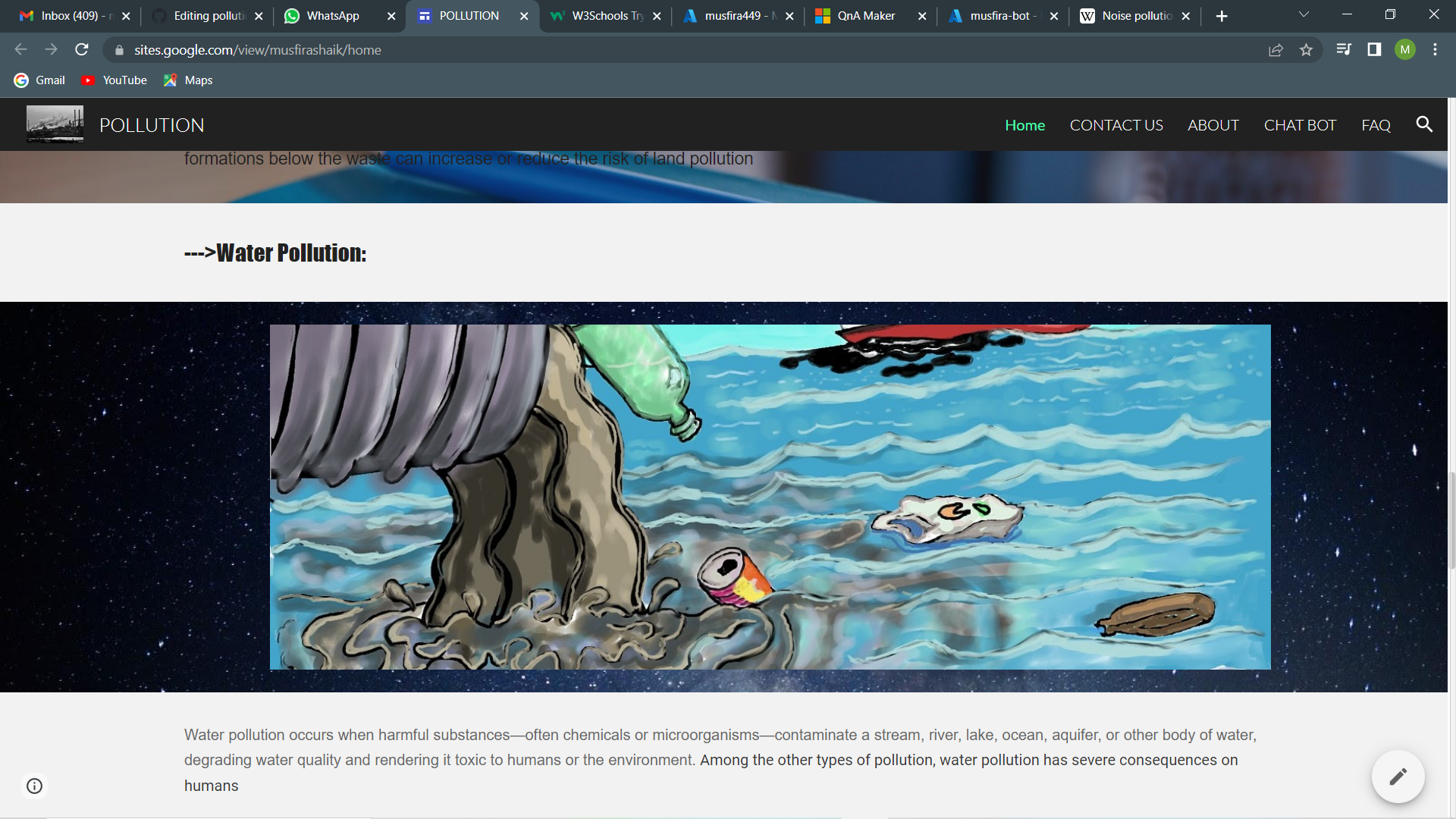Open Chrome's three-dot menu
This screenshot has width=1456, height=819.
click(1435, 49)
